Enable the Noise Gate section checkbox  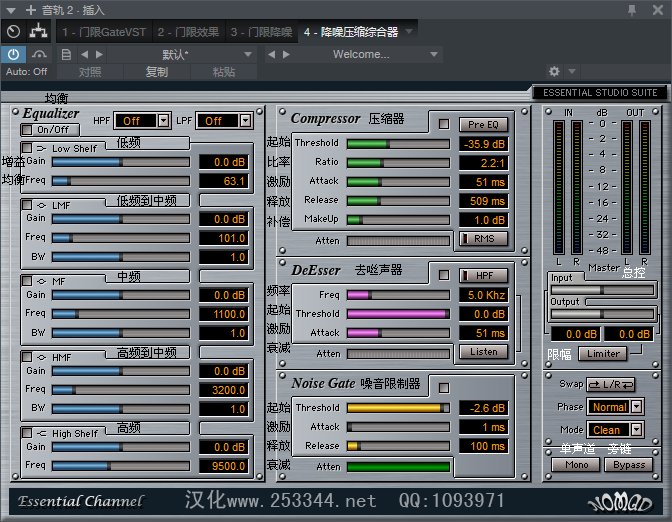coord(444,388)
